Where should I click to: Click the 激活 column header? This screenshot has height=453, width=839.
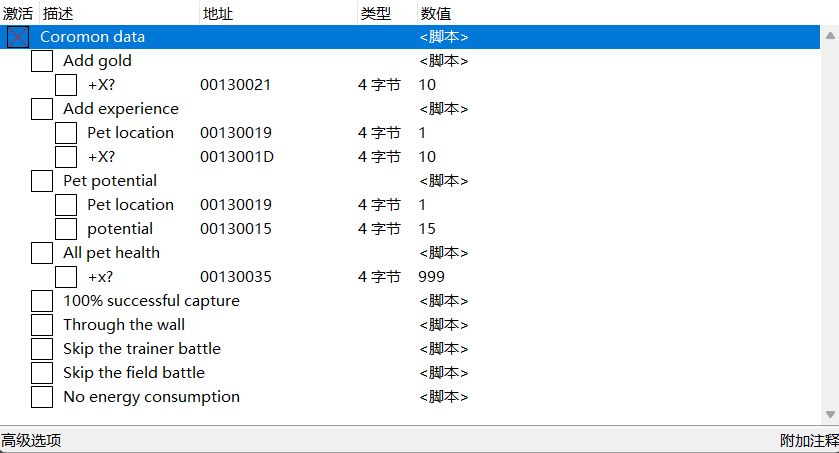click(18, 13)
